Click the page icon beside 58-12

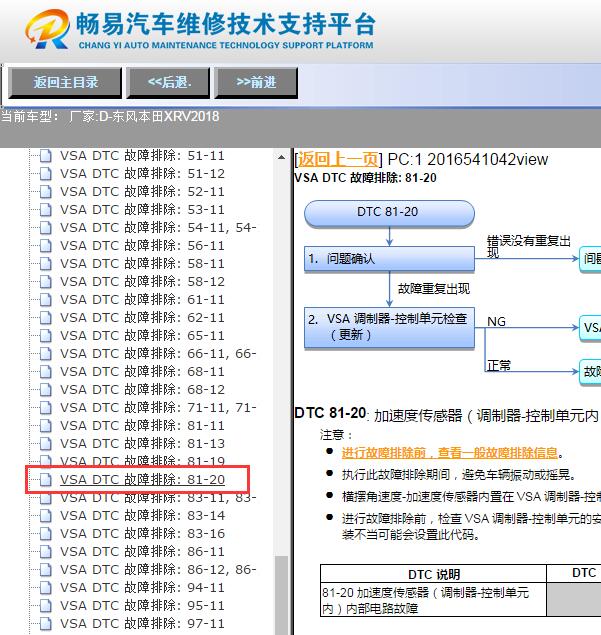pyautogui.click(x=46, y=282)
